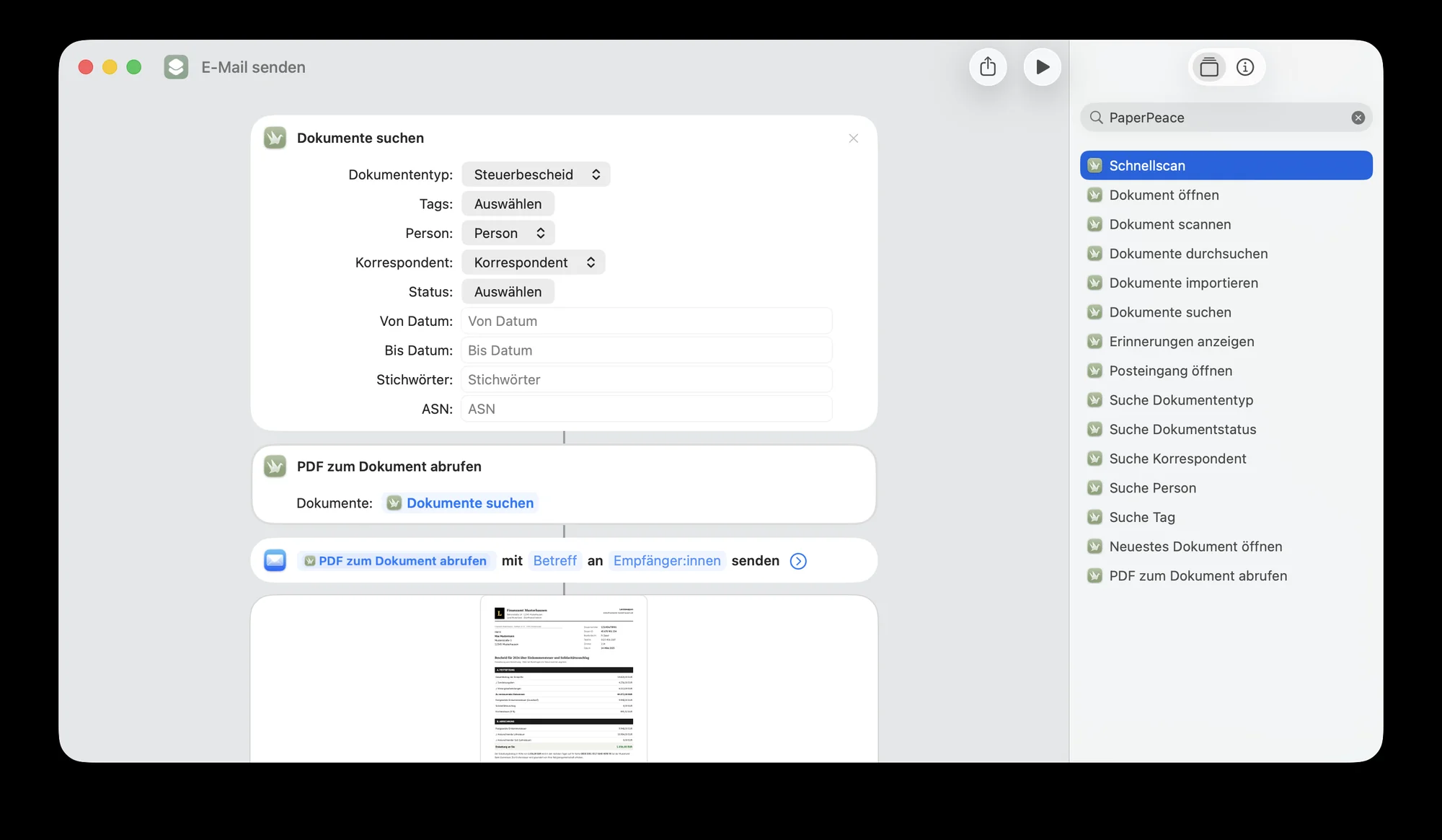The height and width of the screenshot is (840, 1442).
Task: Choose Neuestes Dokument öffnen action
Action: point(1226,547)
